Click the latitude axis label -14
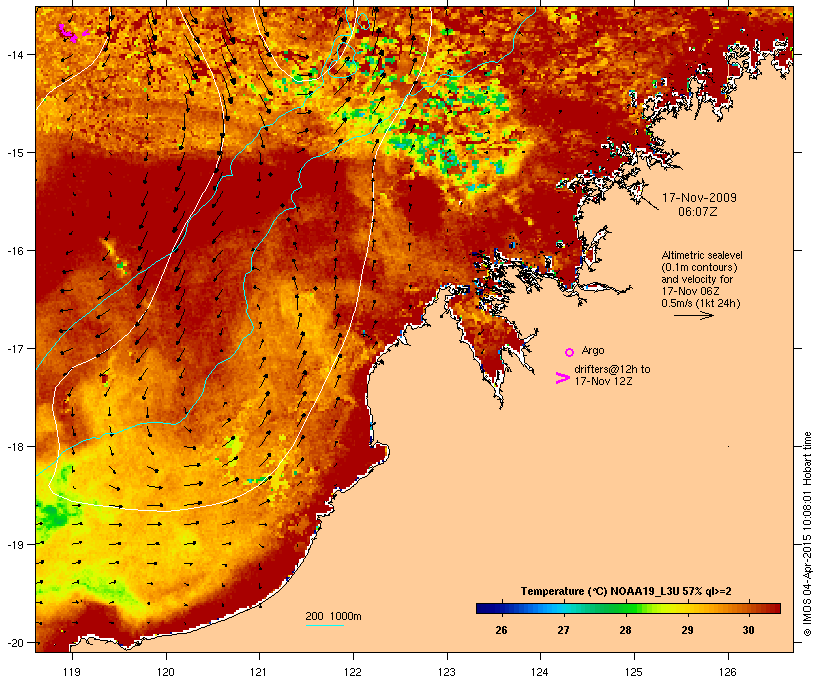 (14, 55)
